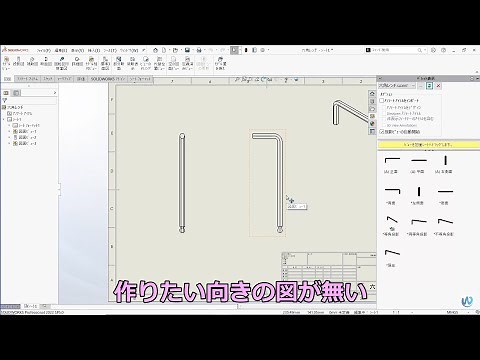Select the シート1 sheet tab at bottom
The height and width of the screenshot is (360, 480).
coord(30,306)
